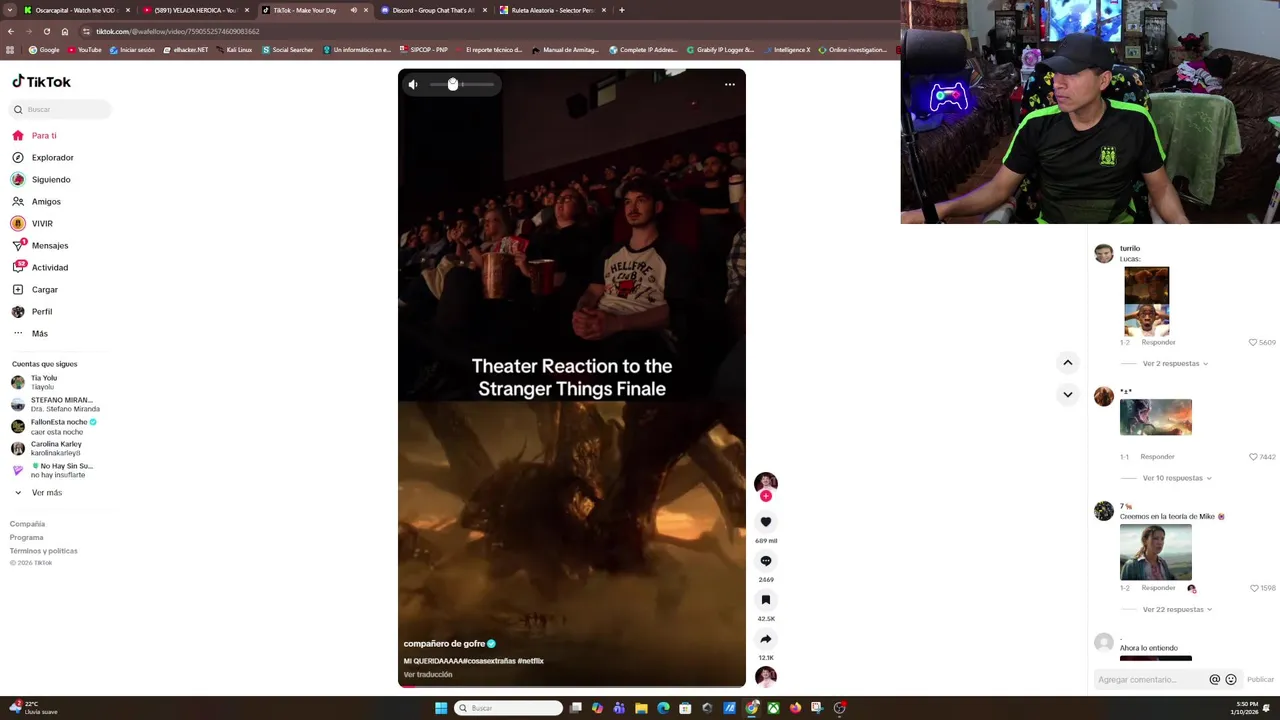The height and width of the screenshot is (720, 1280).
Task: Open 'Cargar' upload page in sidebar
Action: tap(35, 290)
